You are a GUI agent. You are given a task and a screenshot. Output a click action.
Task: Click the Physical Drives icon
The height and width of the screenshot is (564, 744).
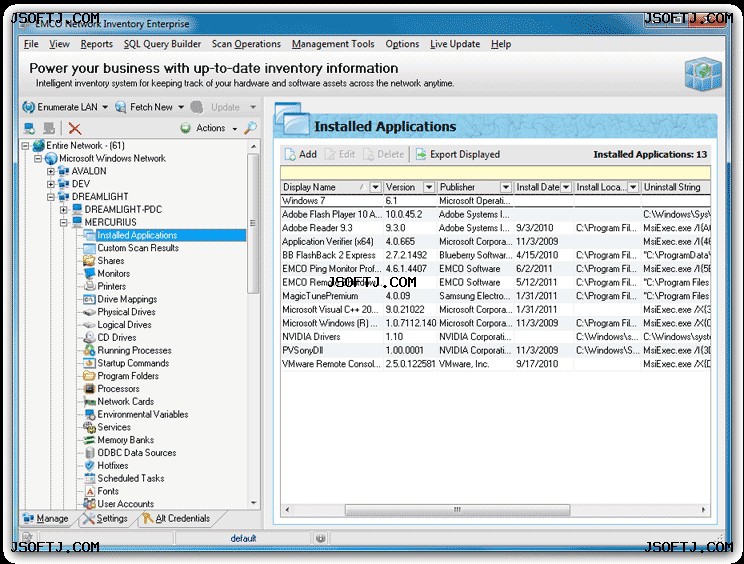(x=89, y=312)
